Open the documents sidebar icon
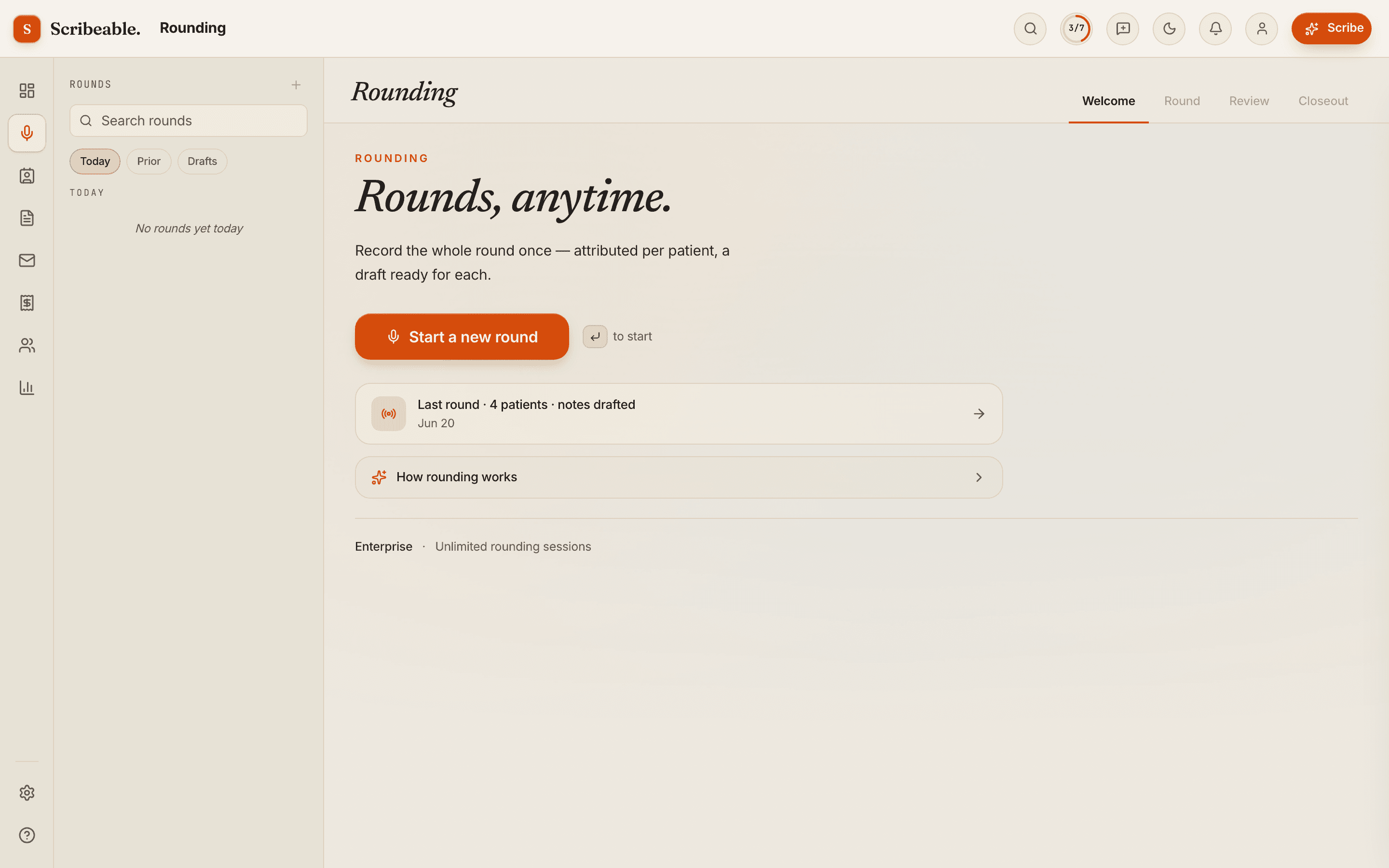1389x868 pixels. (27, 218)
